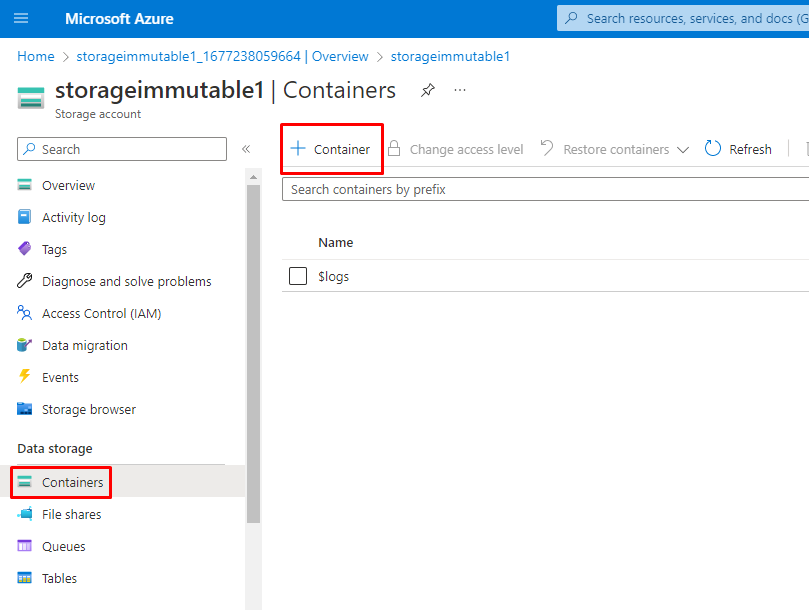Focus the sidebar menu Search field

[122, 149]
